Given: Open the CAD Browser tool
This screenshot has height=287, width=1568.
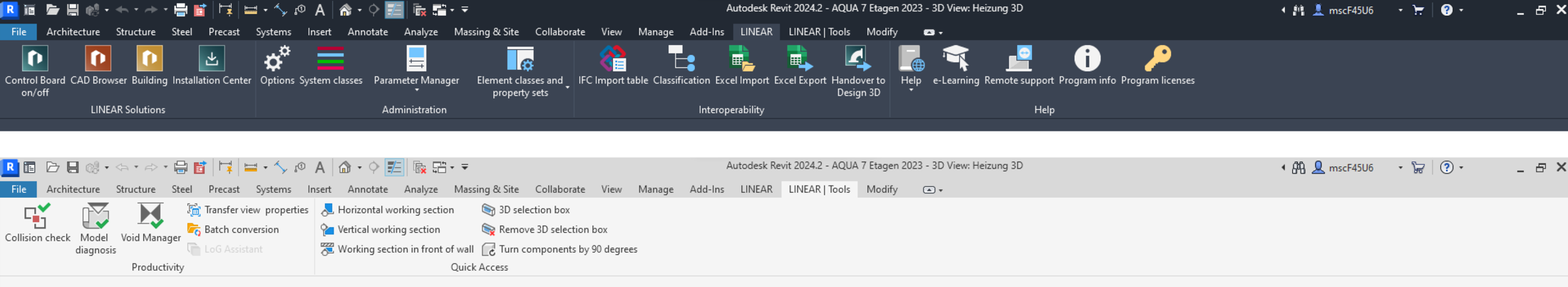Looking at the screenshot, I should click(98, 66).
